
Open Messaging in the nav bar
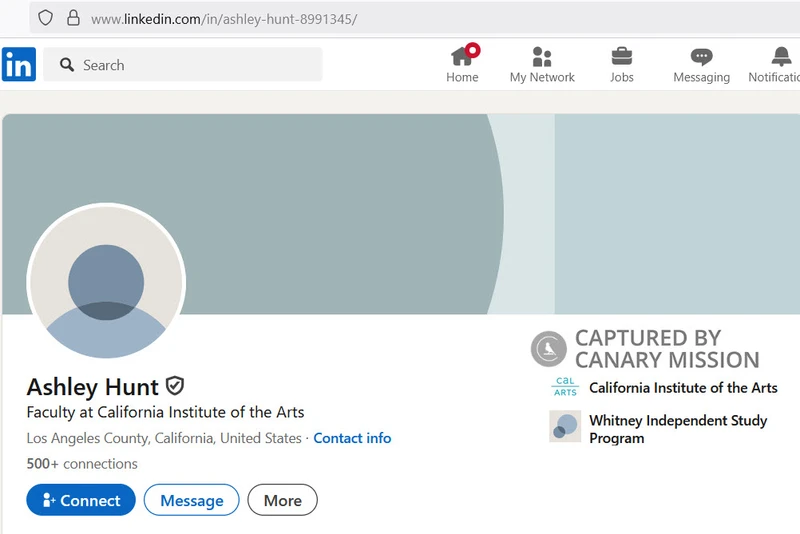701,65
